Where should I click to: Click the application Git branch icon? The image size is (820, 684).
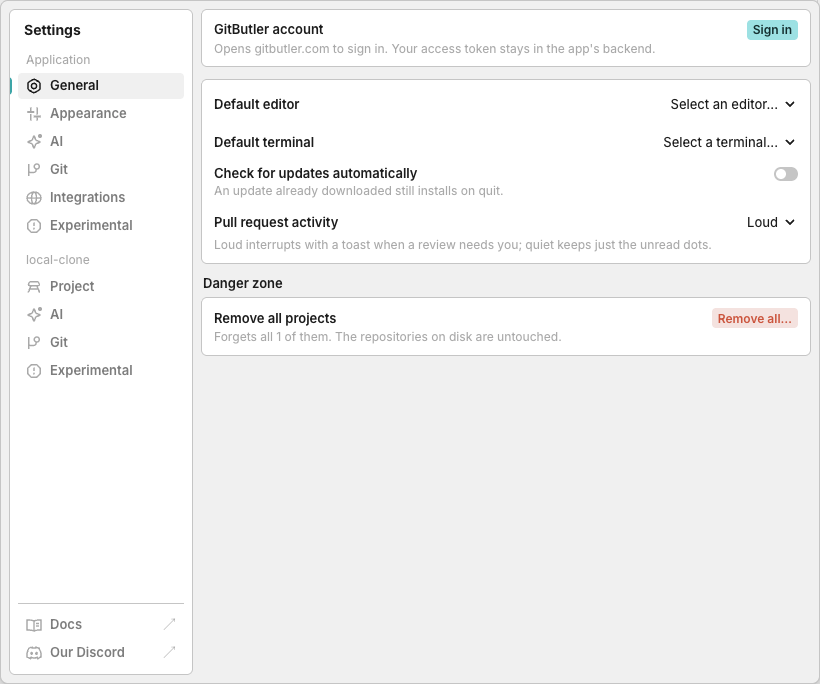[34, 169]
